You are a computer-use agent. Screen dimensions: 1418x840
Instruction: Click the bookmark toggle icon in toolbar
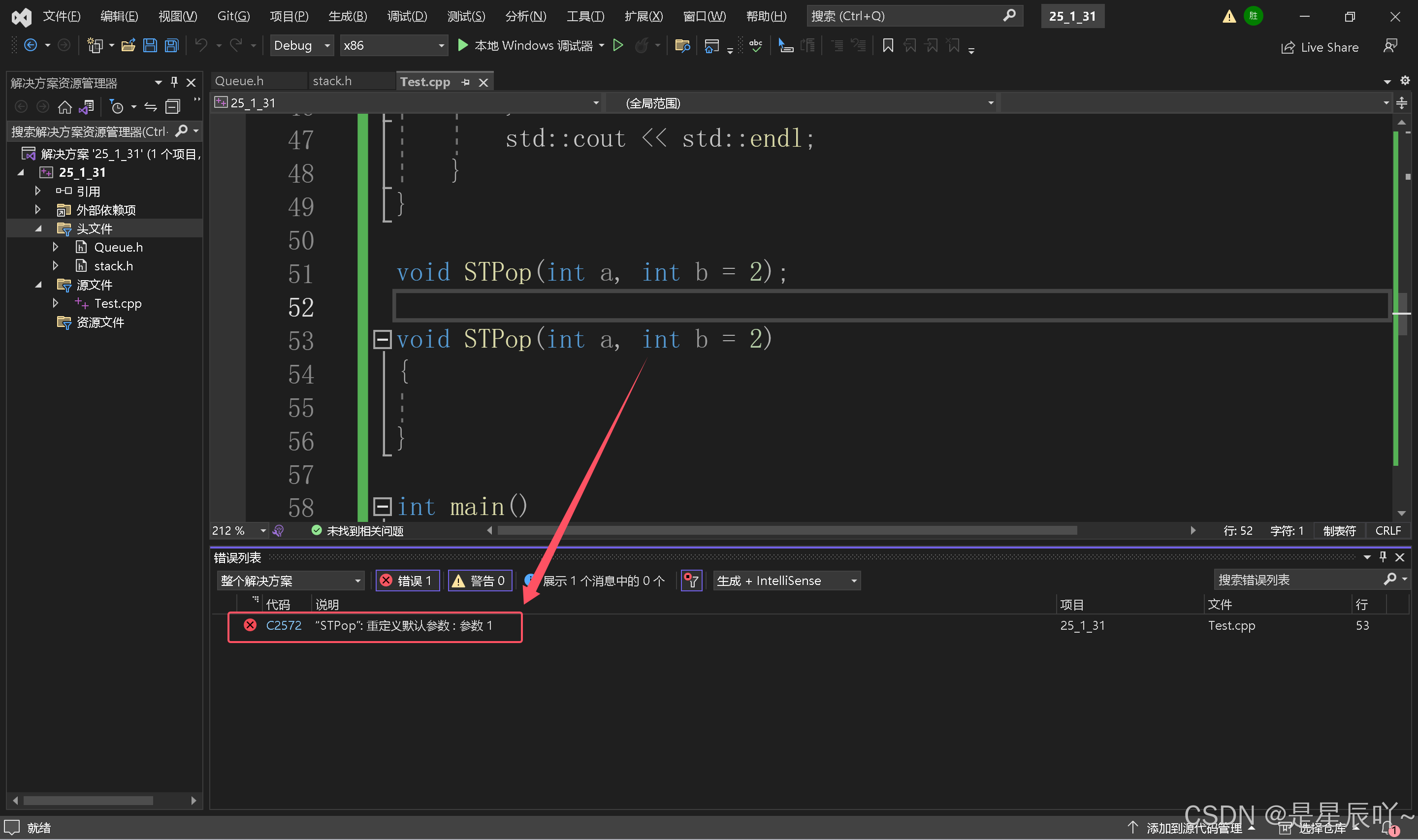888,45
